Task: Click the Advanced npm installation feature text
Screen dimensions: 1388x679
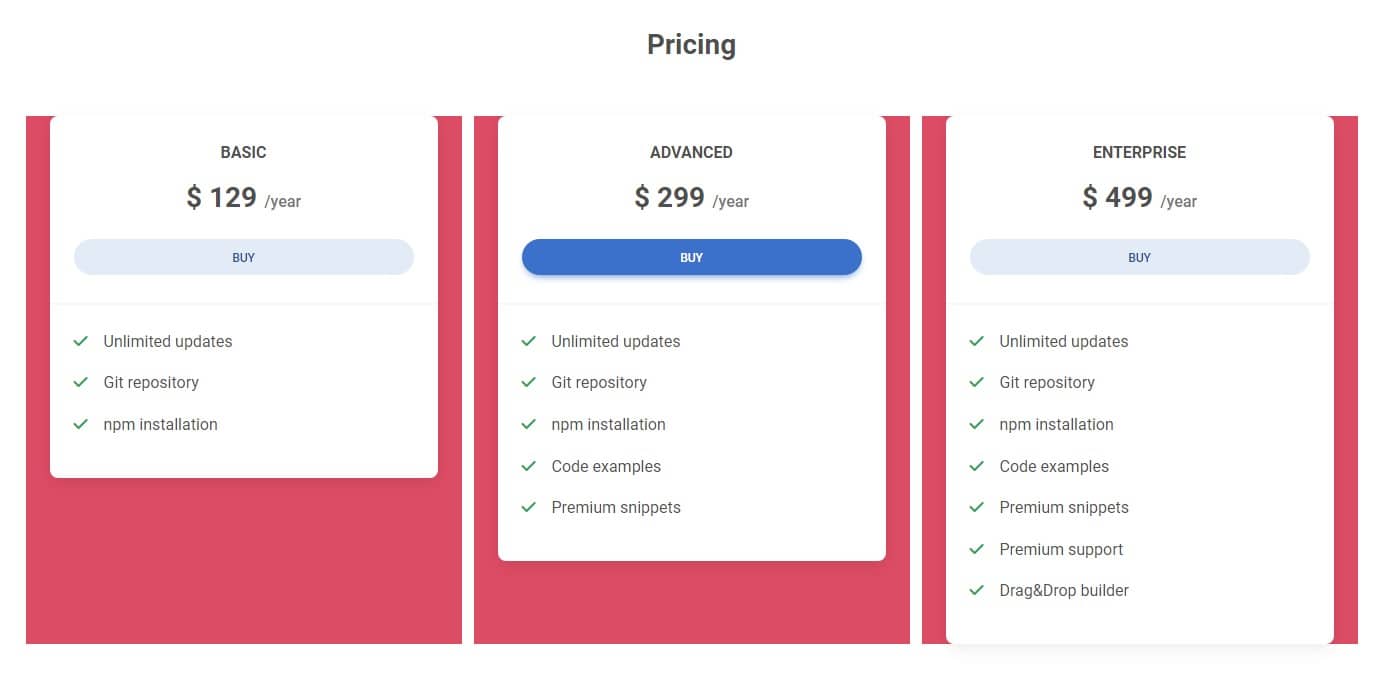Action: click(608, 424)
